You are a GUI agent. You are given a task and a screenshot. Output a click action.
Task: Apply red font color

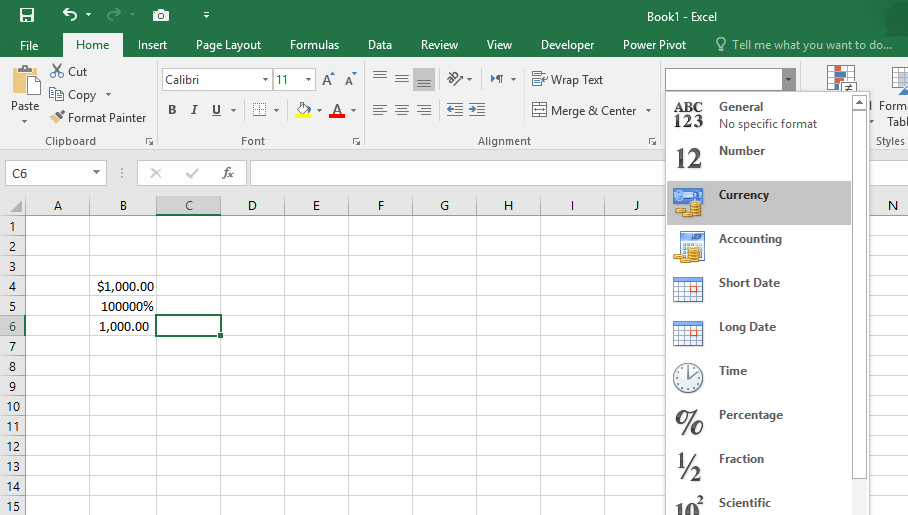point(337,110)
